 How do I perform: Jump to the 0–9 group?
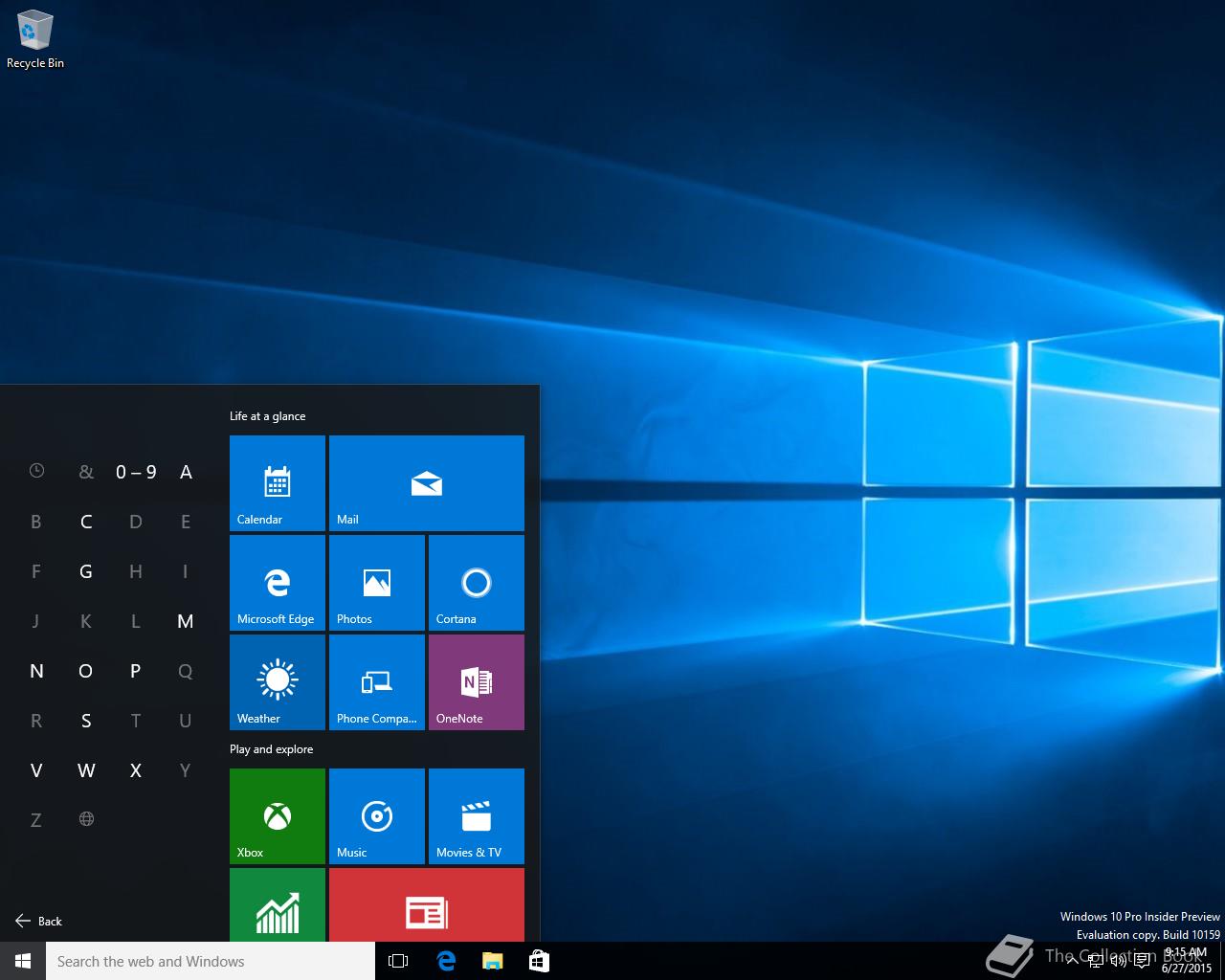coord(136,471)
